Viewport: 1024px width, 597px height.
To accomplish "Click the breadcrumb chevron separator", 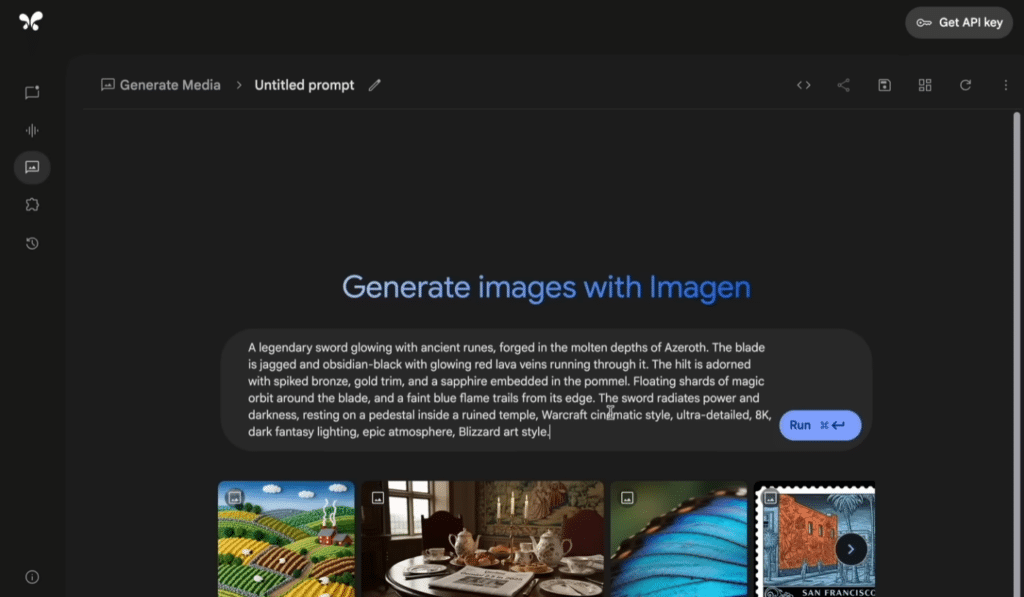I will point(238,85).
